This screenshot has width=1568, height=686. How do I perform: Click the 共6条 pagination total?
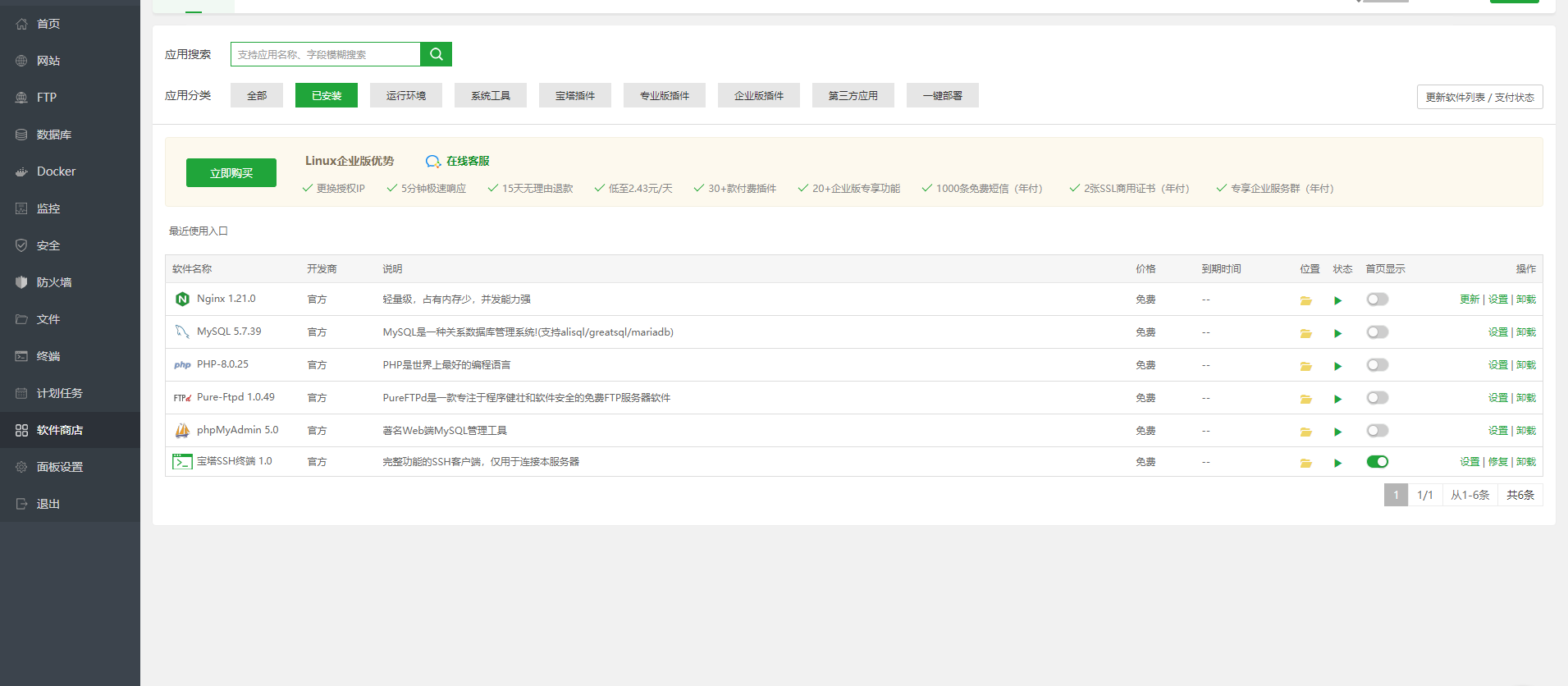point(1520,495)
